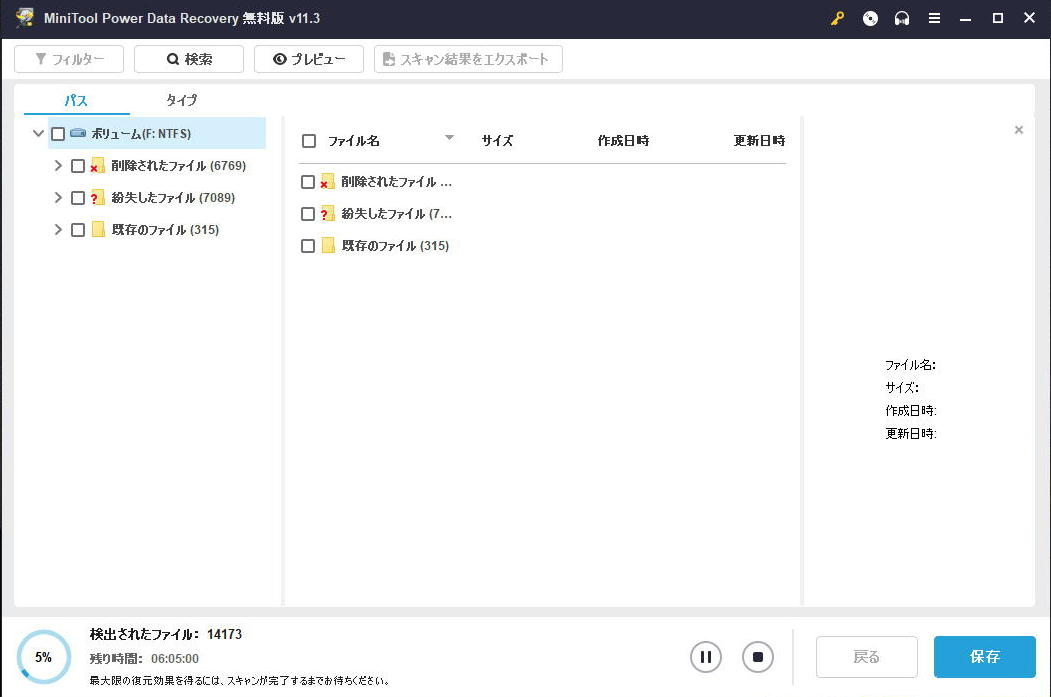Screen dimensions: 1051x697
Task: Click the MiniTool logo in title bar
Action: (24, 17)
